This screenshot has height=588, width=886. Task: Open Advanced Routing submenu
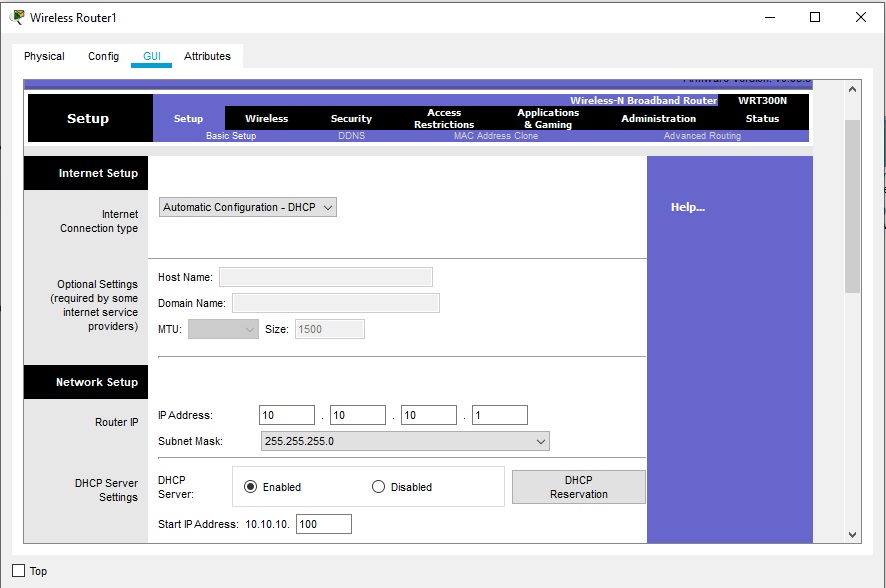pos(702,136)
